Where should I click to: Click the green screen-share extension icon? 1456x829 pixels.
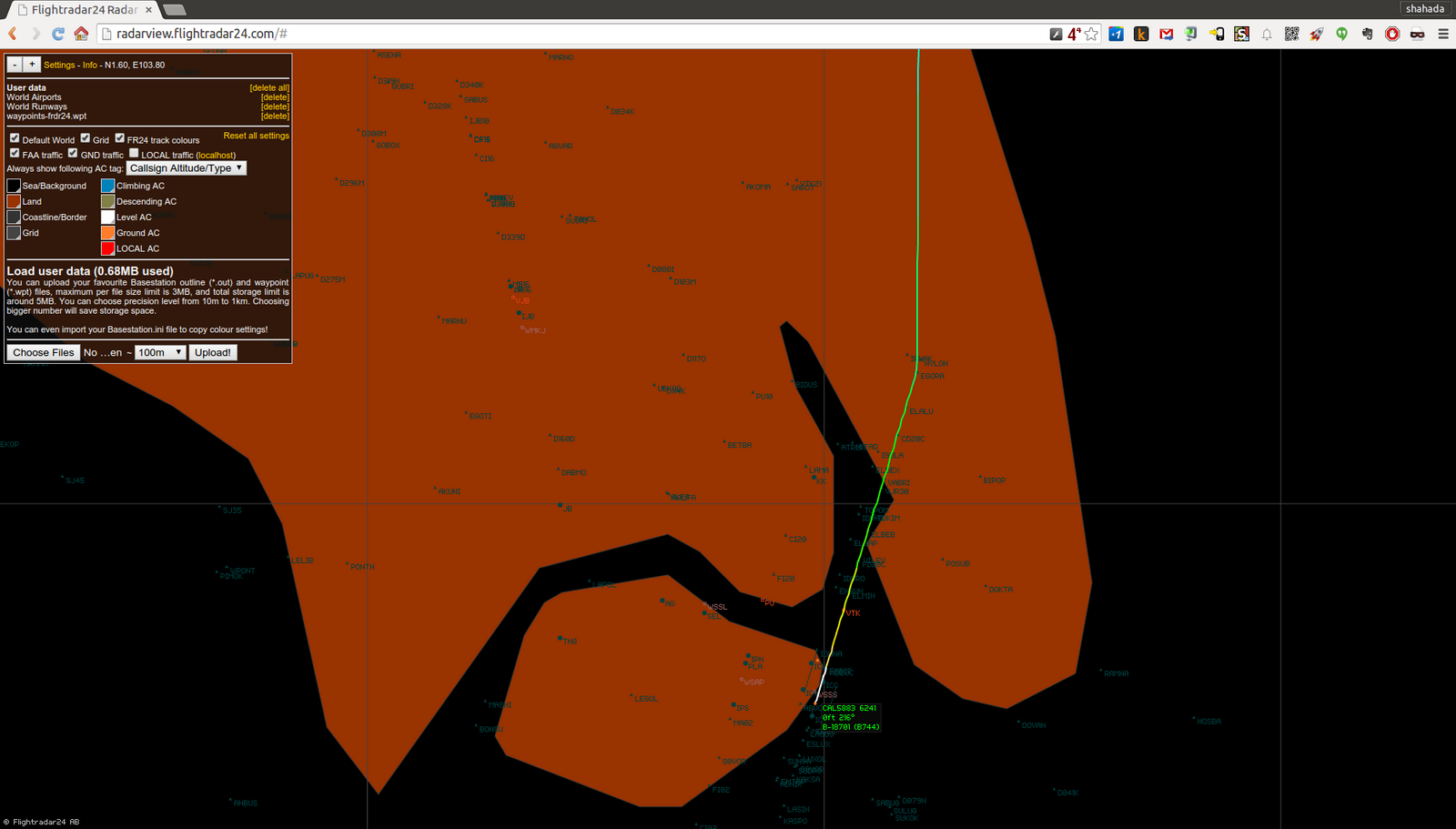(x=1191, y=34)
